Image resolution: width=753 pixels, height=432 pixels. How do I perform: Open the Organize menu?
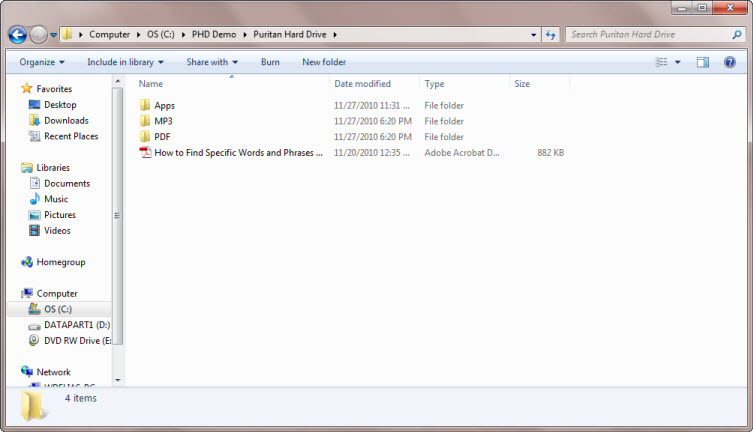42,62
